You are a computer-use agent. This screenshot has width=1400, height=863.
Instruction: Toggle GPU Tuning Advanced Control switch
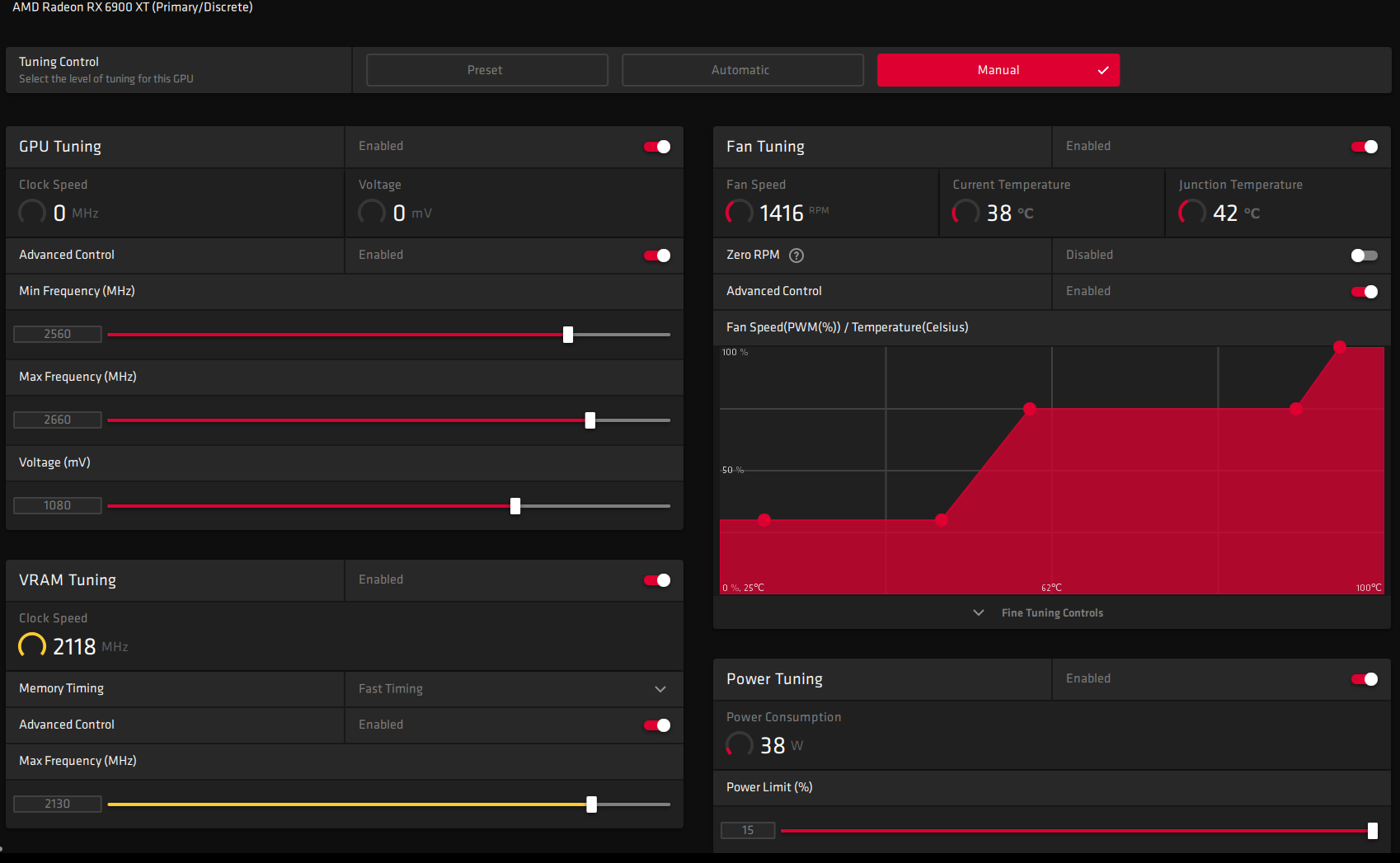tap(657, 256)
